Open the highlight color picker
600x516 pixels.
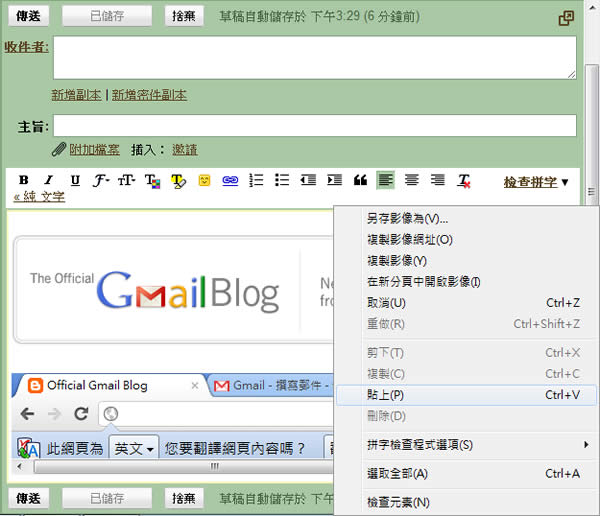click(x=178, y=181)
